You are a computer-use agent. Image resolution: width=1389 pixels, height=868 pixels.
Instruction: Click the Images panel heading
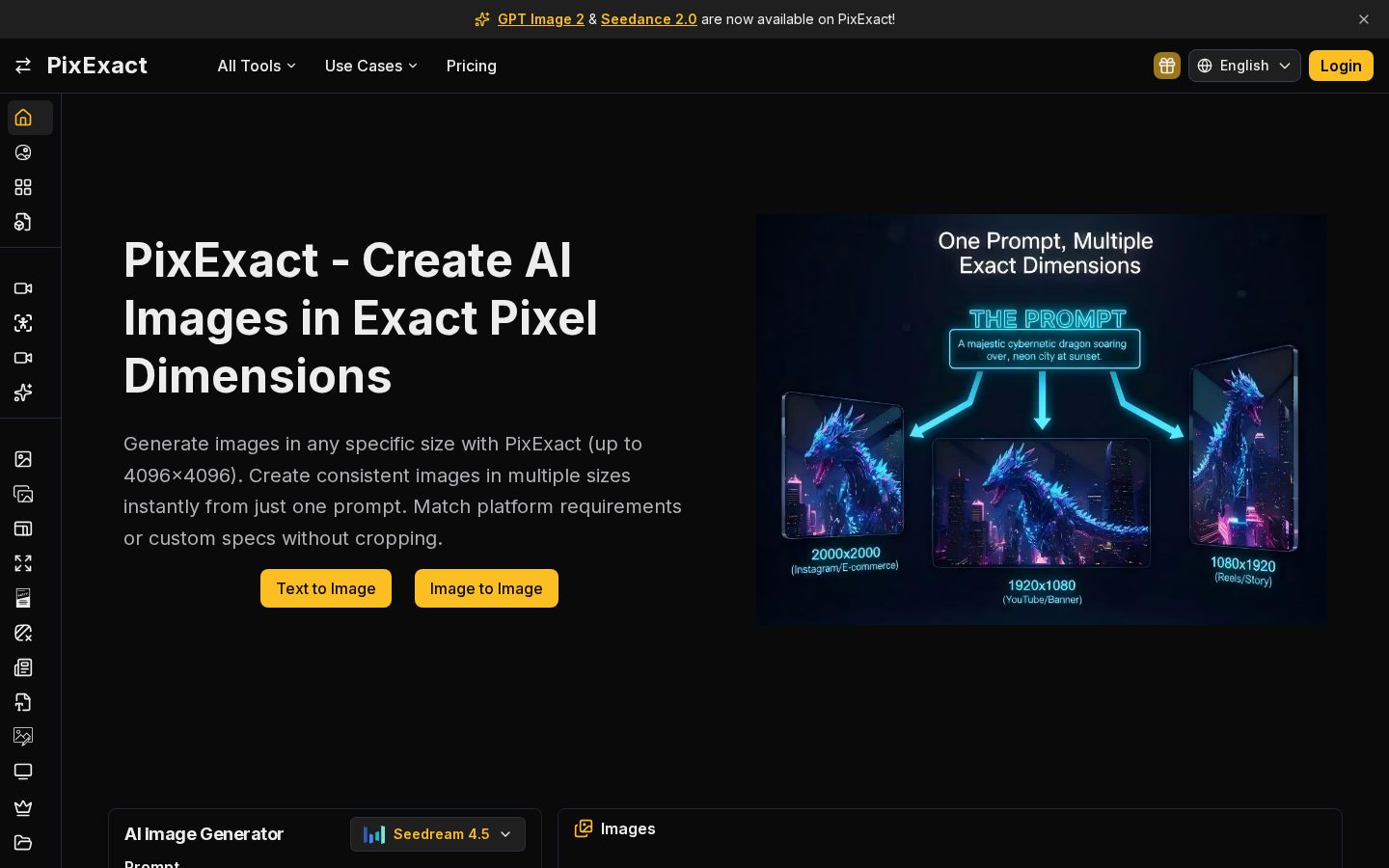(x=628, y=828)
